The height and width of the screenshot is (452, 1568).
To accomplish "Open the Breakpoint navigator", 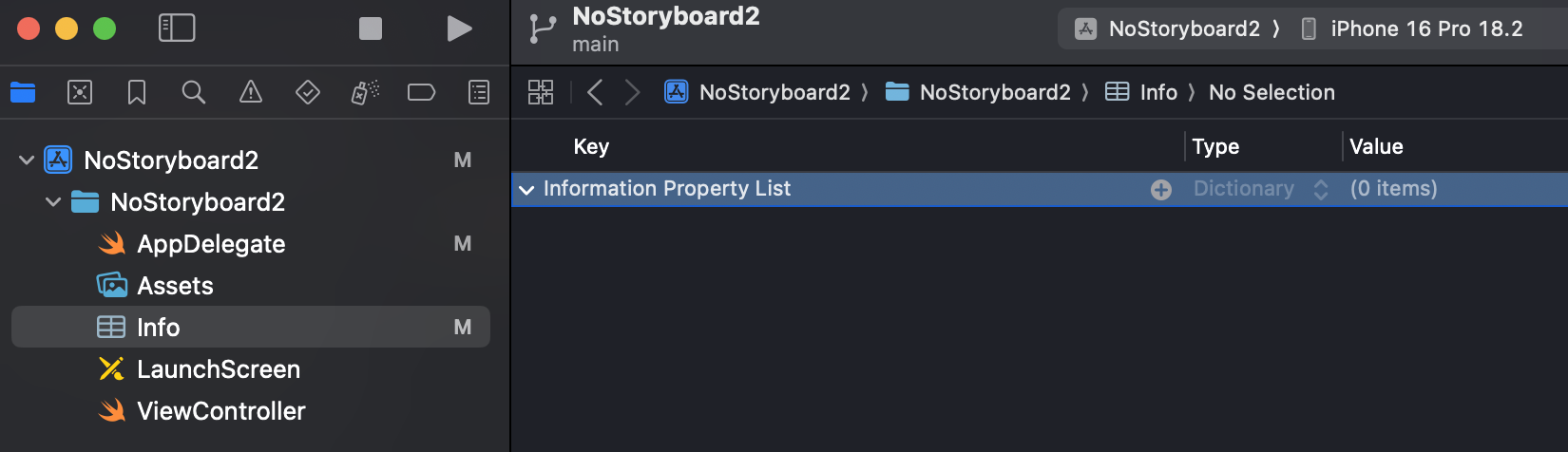I will point(421,92).
